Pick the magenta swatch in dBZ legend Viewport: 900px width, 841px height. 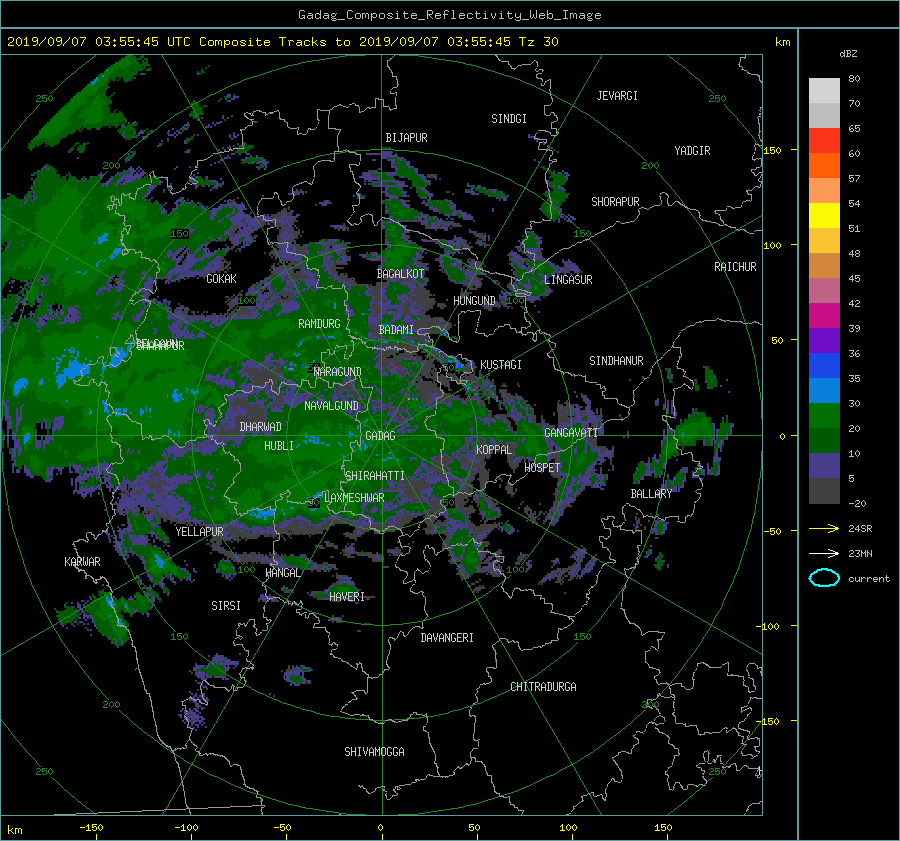[824, 315]
